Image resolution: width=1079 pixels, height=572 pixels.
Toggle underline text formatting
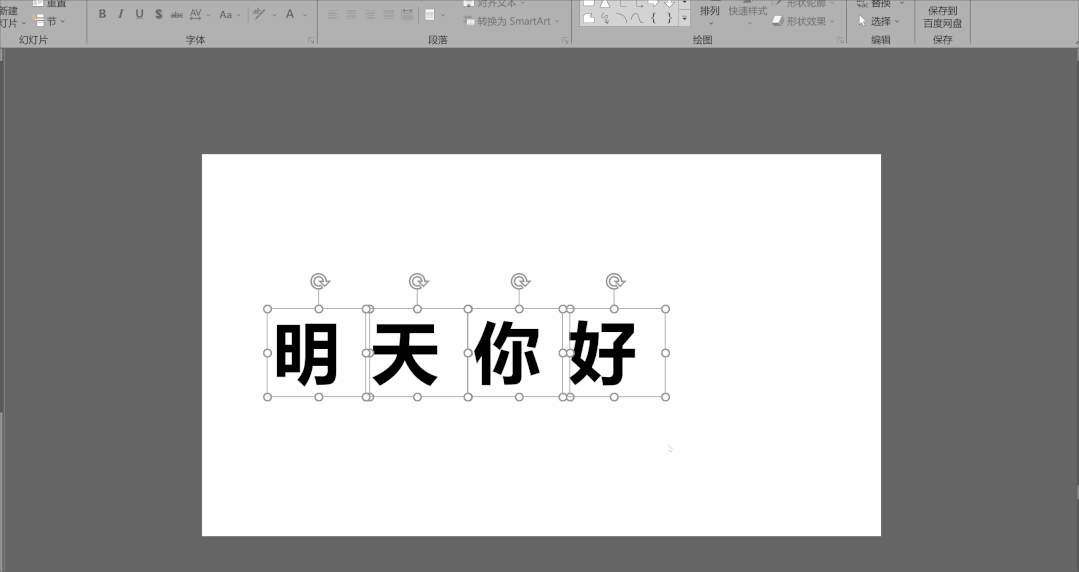point(139,14)
